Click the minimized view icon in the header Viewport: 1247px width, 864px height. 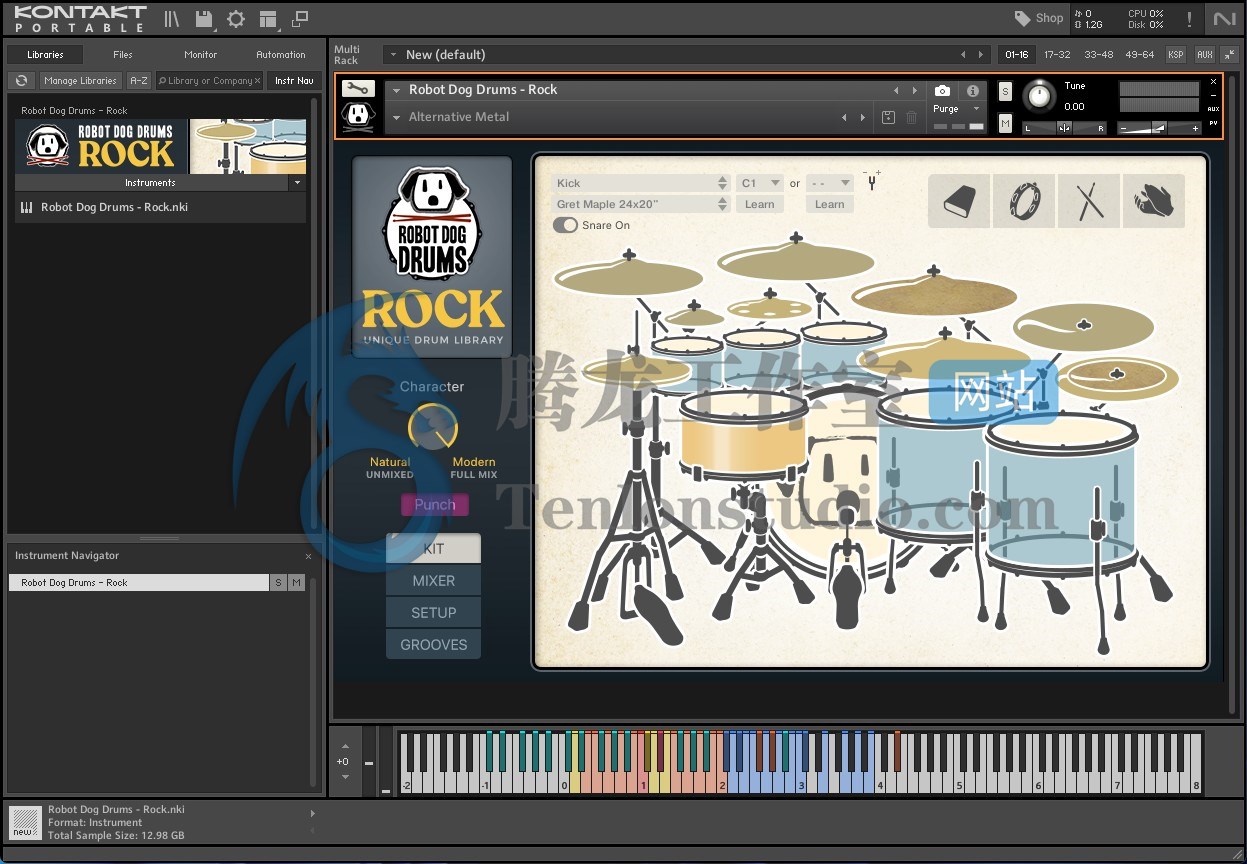click(299, 19)
